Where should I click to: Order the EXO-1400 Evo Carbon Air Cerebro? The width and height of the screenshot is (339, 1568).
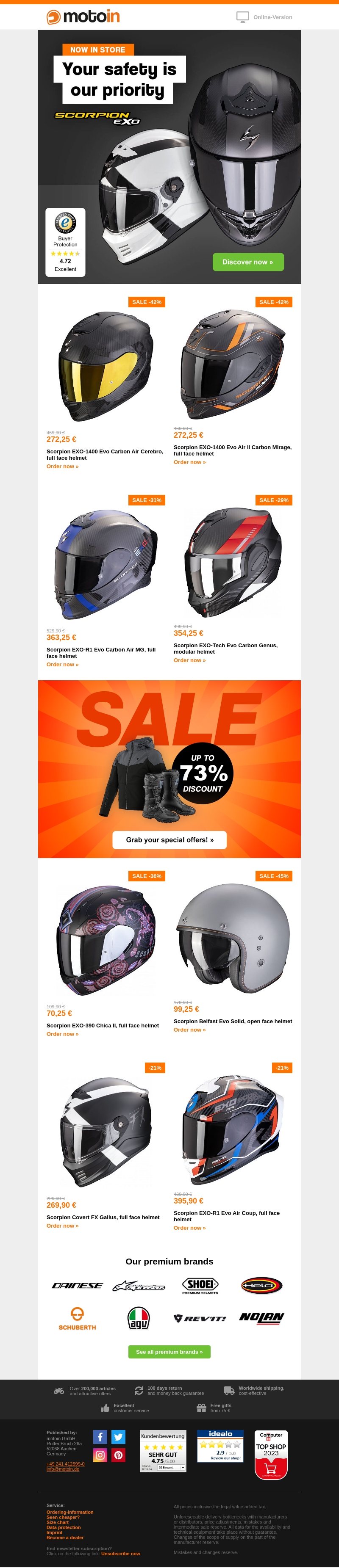62,466
